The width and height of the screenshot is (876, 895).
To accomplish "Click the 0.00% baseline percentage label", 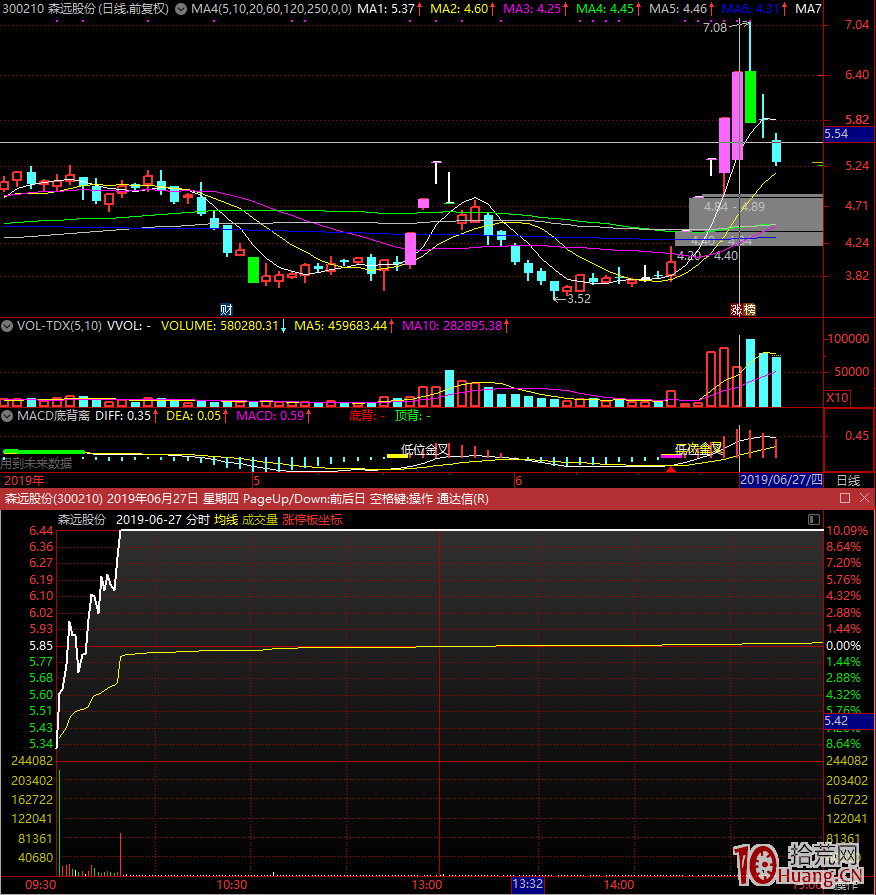I will click(843, 646).
